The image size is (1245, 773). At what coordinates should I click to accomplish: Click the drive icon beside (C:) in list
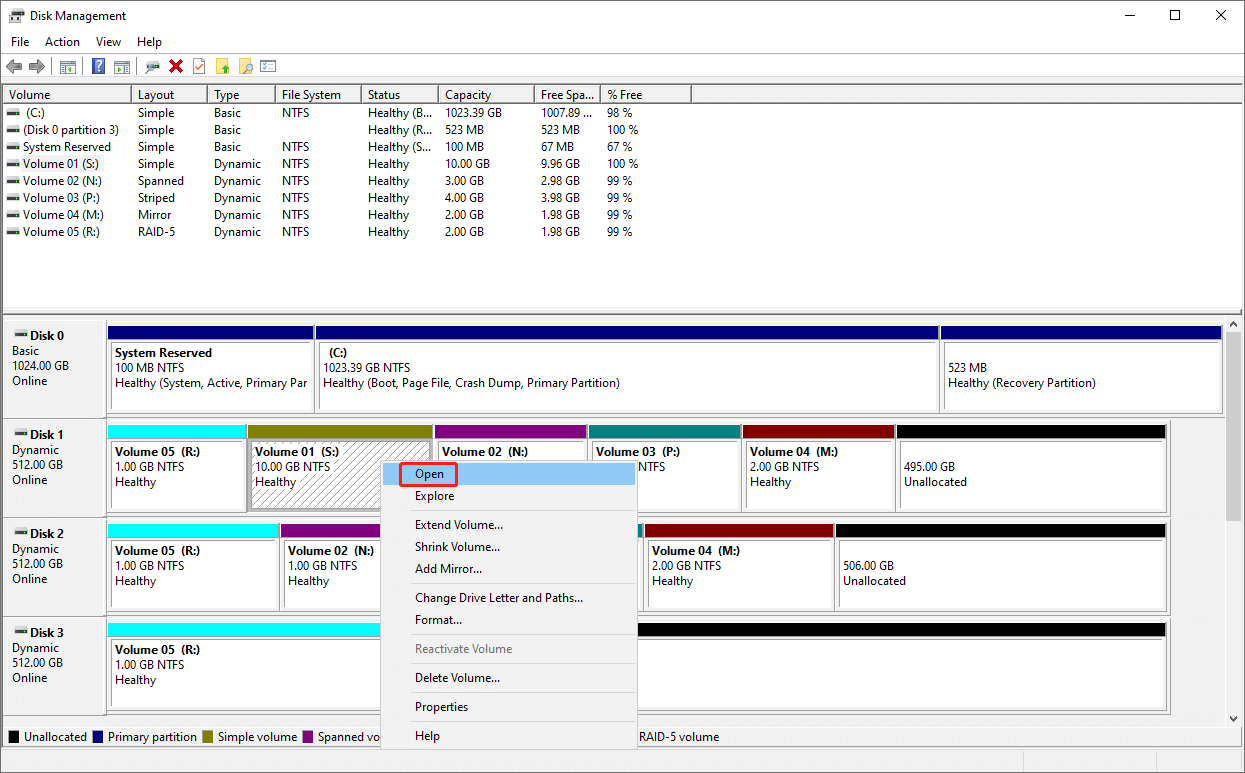[x=13, y=113]
